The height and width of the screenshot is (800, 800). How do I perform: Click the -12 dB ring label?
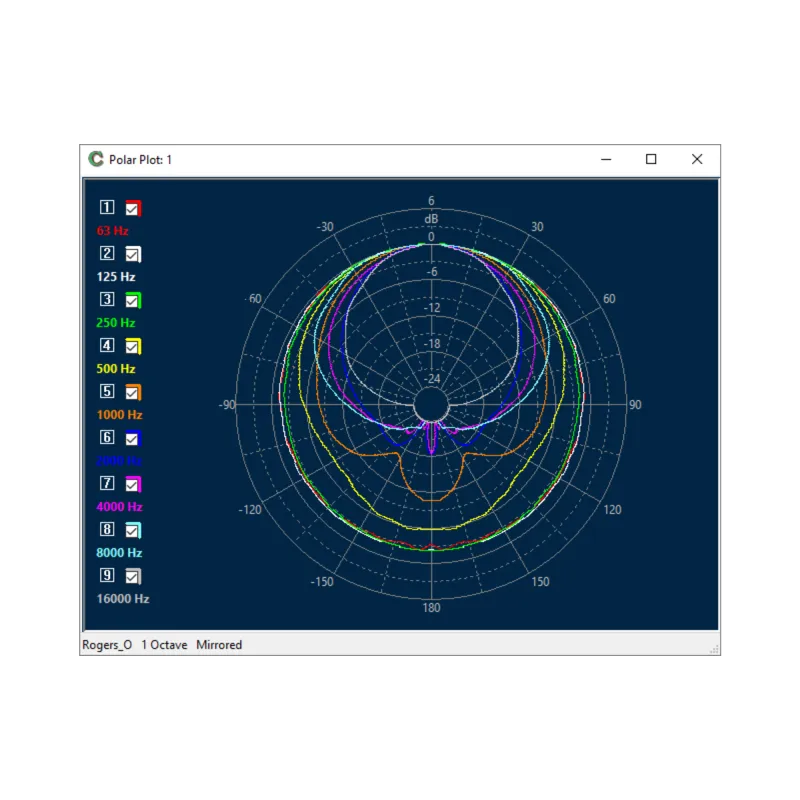pyautogui.click(x=432, y=308)
